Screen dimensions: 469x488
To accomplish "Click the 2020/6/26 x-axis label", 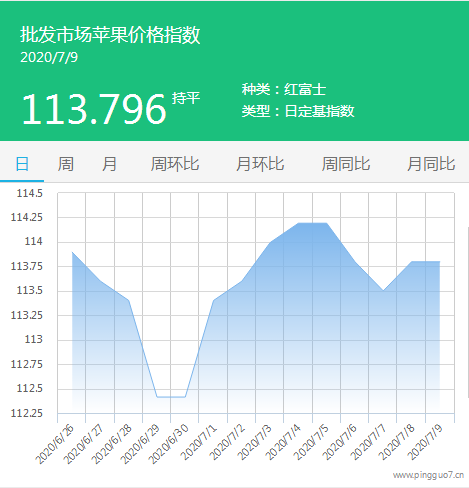I will 56,444.
